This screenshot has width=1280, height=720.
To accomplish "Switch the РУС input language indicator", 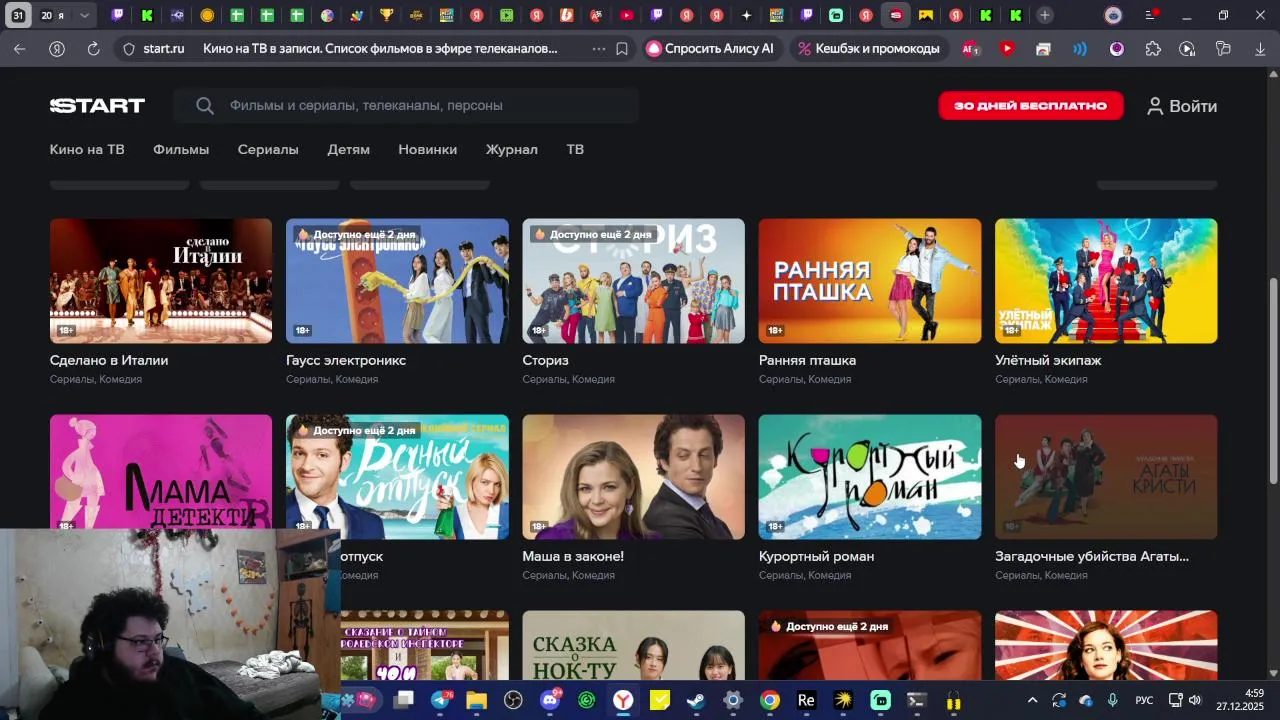I will [1144, 700].
